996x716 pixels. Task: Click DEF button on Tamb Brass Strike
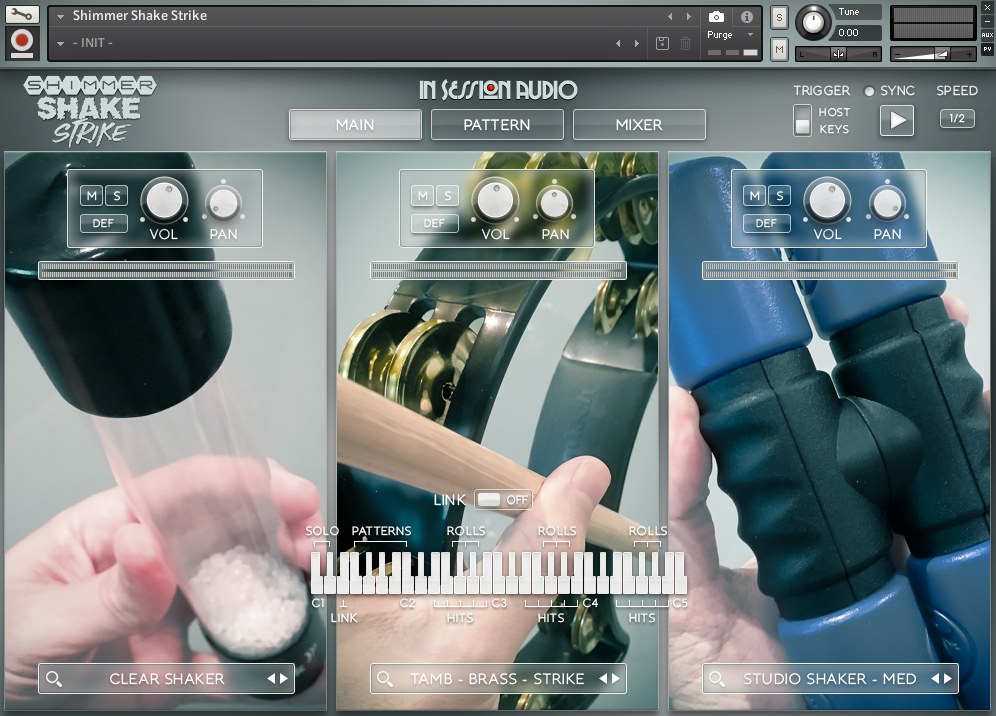(434, 223)
